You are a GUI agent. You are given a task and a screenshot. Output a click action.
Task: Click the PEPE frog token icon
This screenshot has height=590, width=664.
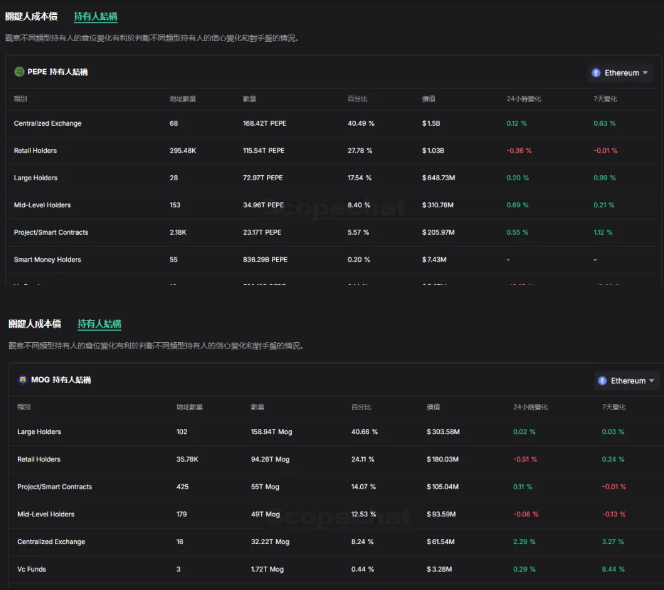pos(19,72)
